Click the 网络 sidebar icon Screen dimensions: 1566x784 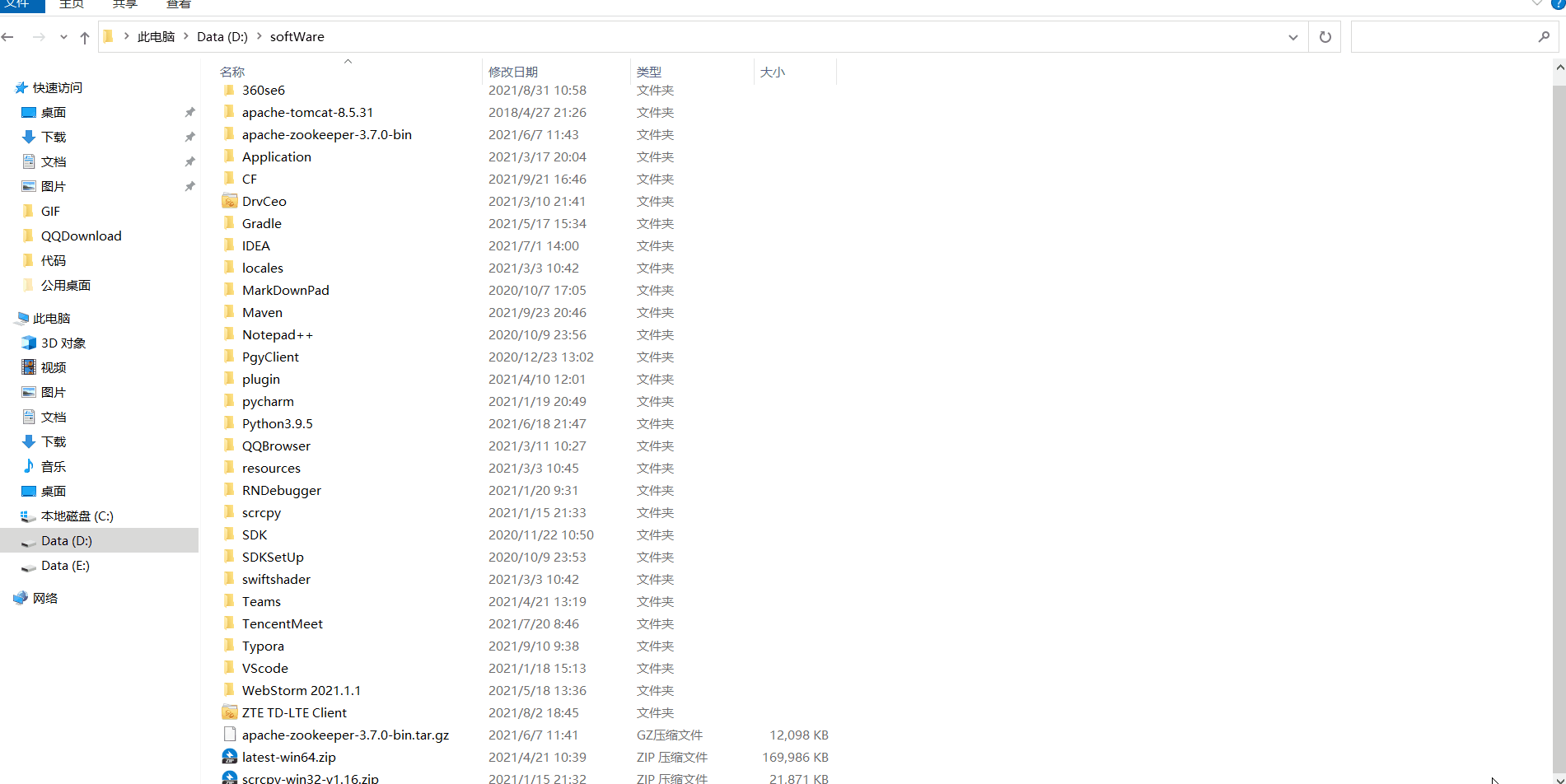21,598
